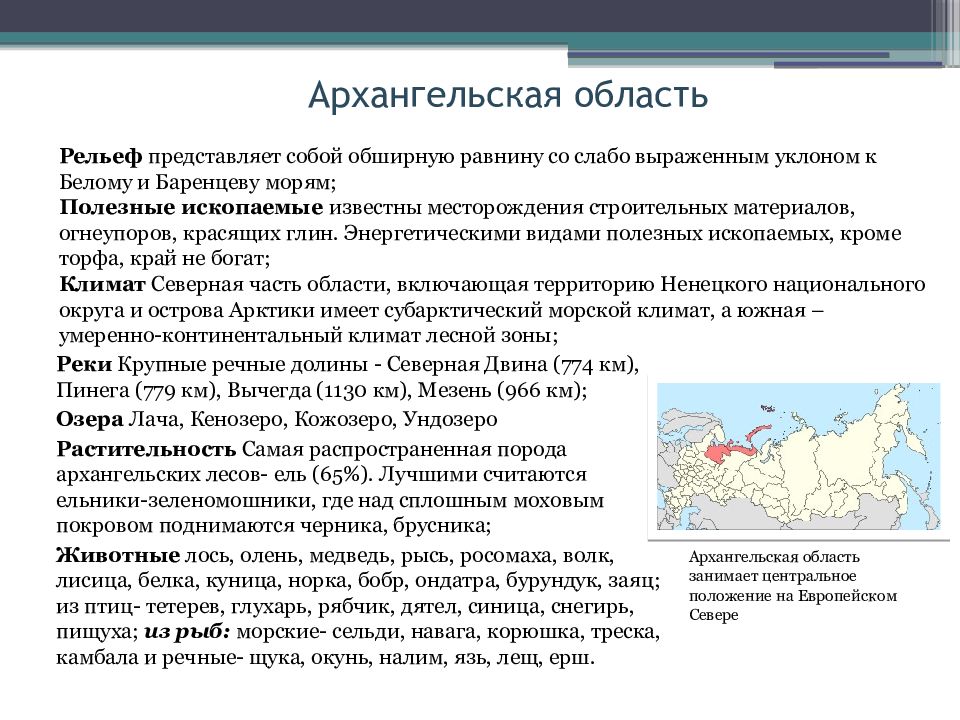The height and width of the screenshot is (720, 960).
Task: Click the animal name 'росомаха'
Action: [x=506, y=557]
